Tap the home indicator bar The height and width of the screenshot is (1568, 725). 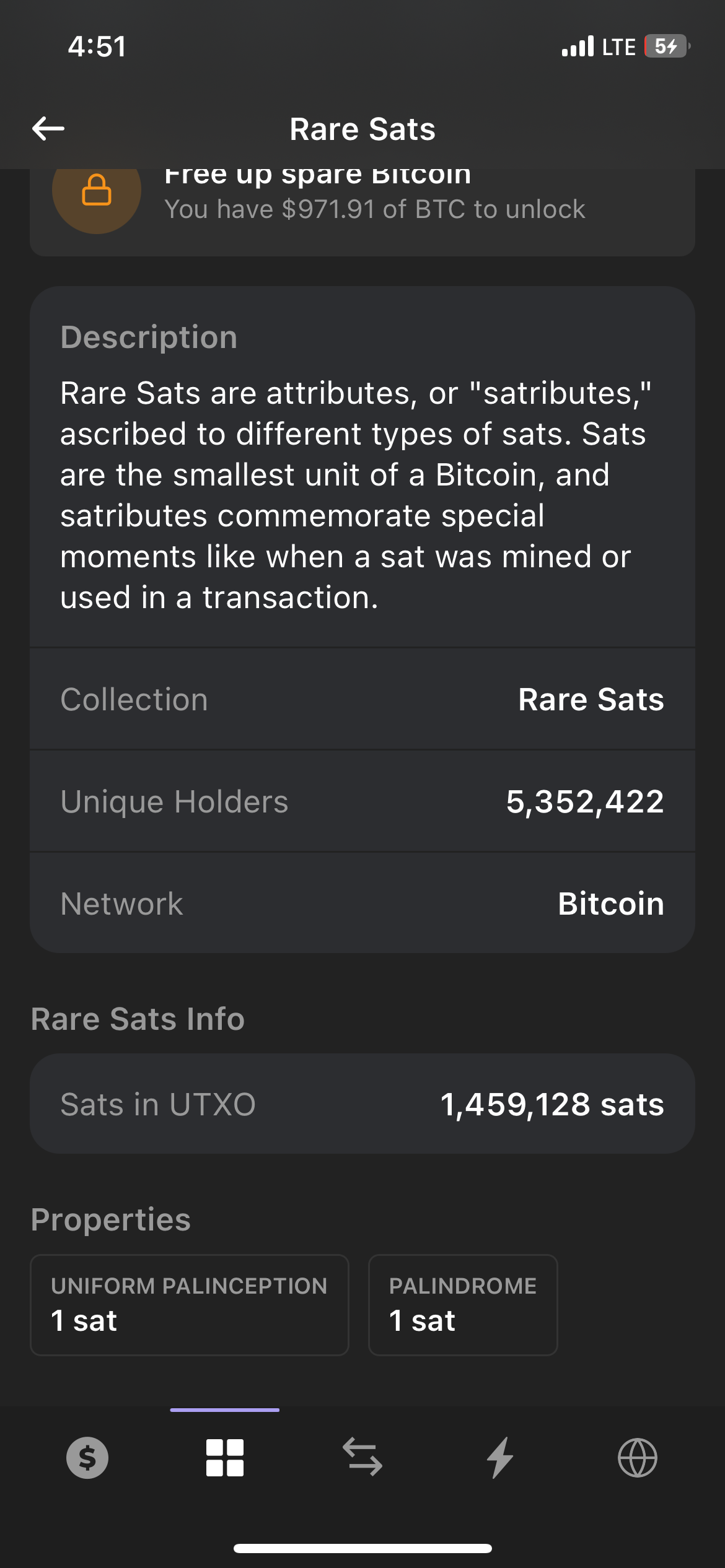click(362, 1548)
